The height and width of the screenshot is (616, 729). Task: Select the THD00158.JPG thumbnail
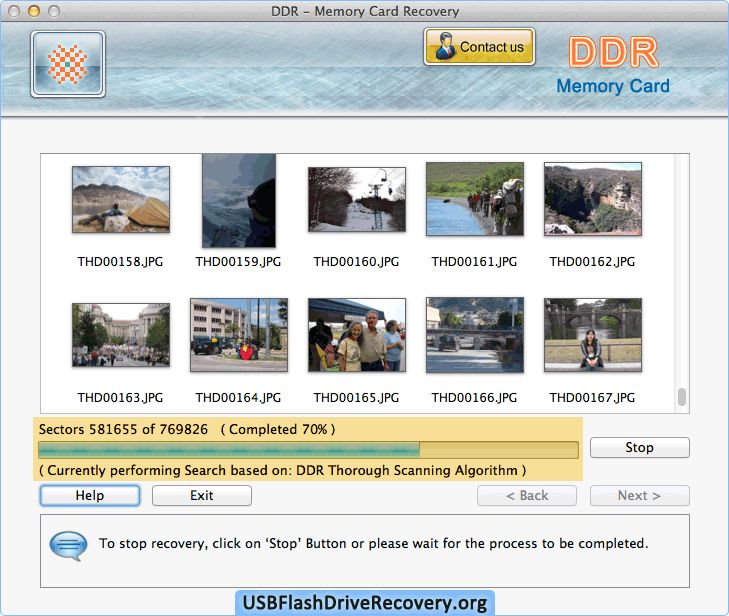click(121, 200)
